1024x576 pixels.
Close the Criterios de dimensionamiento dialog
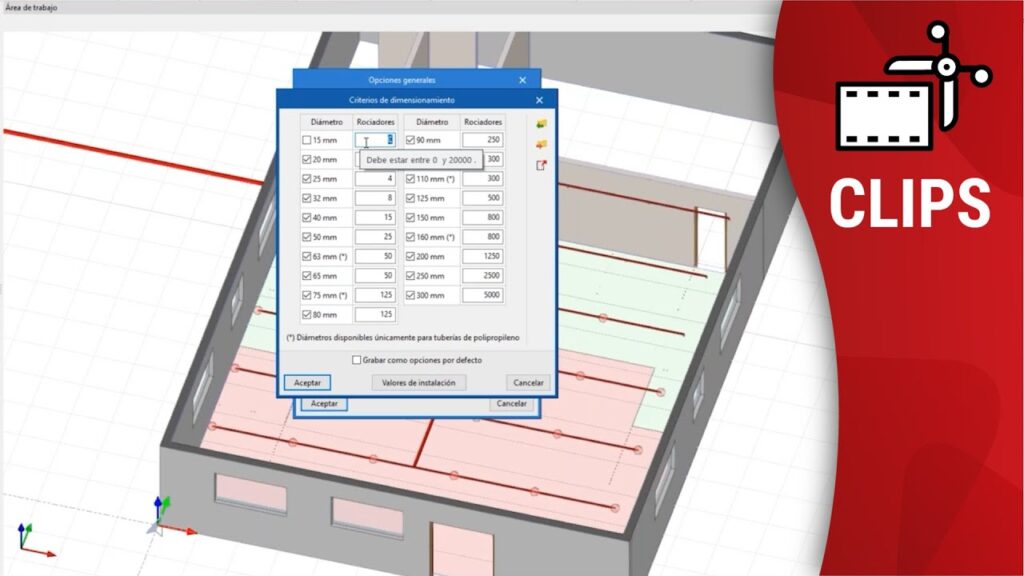tap(540, 100)
